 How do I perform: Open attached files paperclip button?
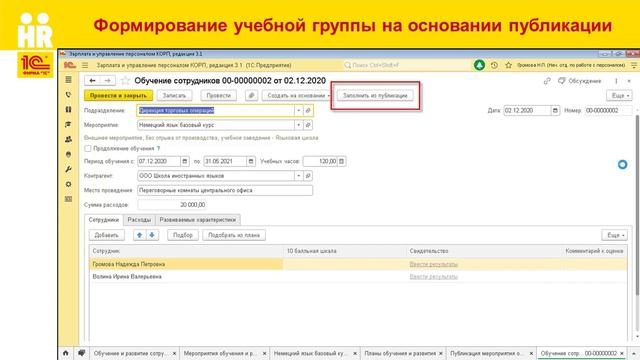click(x=251, y=96)
